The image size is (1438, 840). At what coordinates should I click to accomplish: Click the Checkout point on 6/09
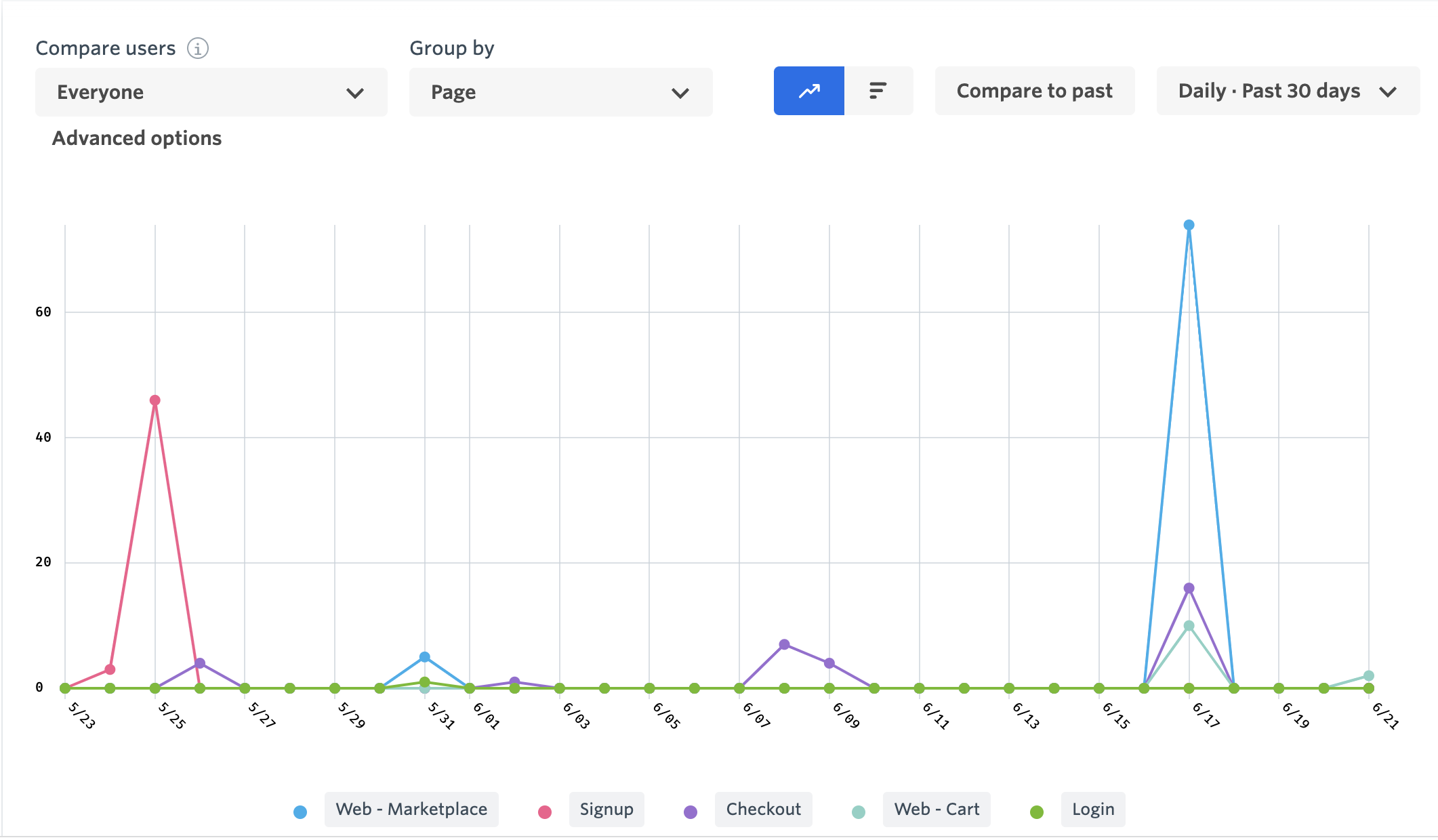829,663
